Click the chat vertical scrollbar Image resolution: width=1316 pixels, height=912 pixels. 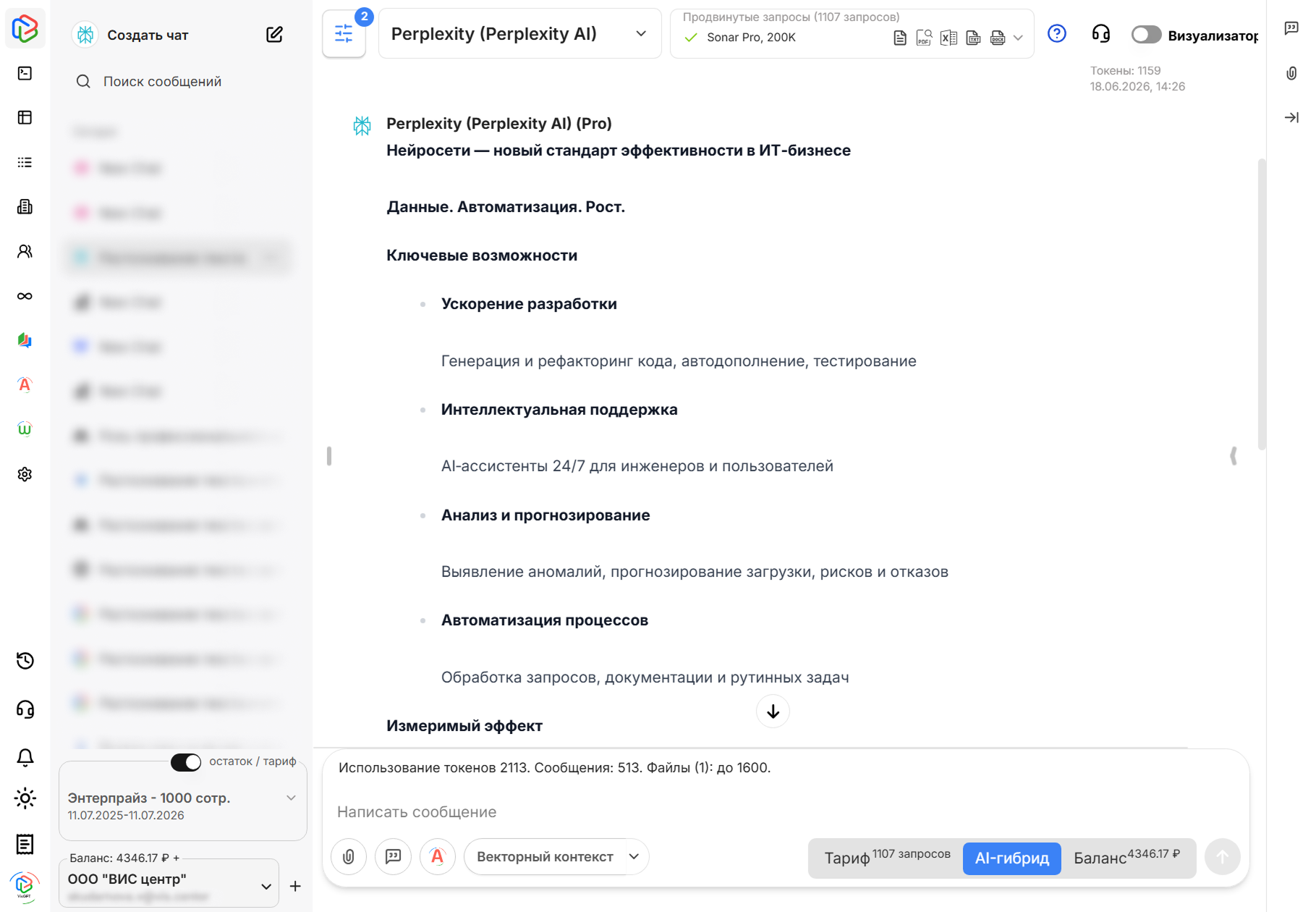(1262, 304)
